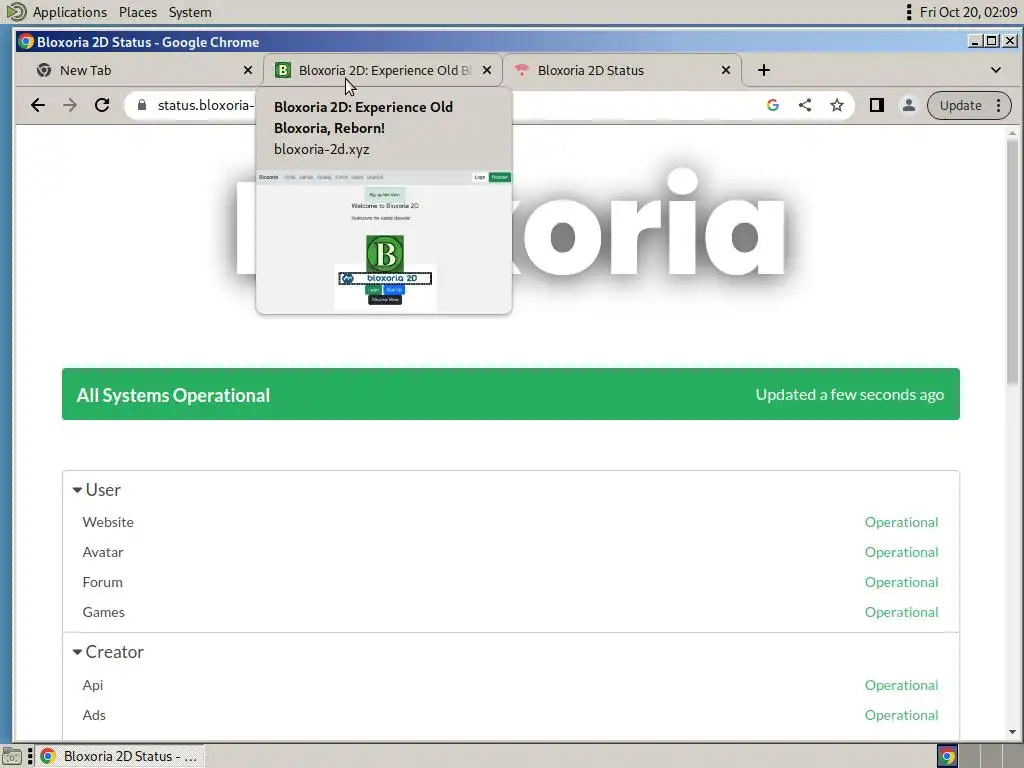Click the clock showing Fri Oct 20, 02:09
Viewport: 1024px width, 768px height.
pyautogui.click(x=968, y=12)
